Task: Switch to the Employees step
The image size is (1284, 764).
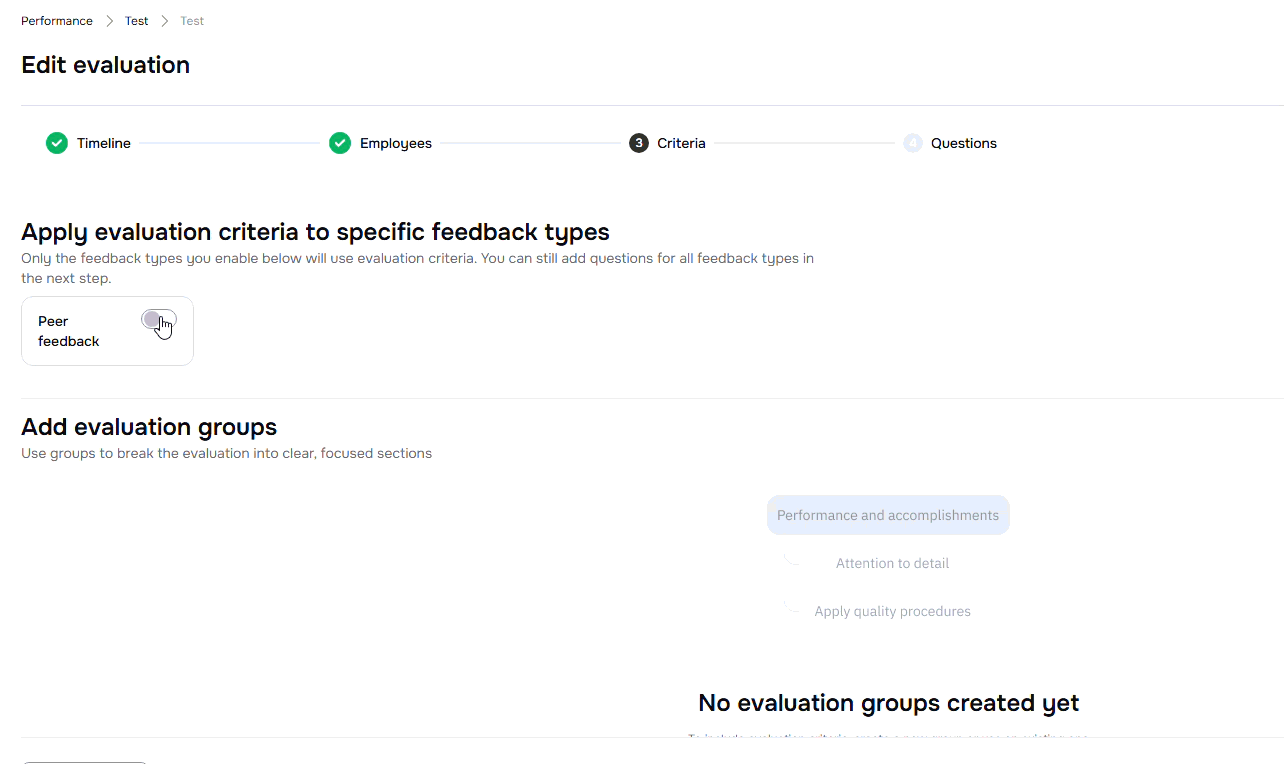Action: click(396, 143)
